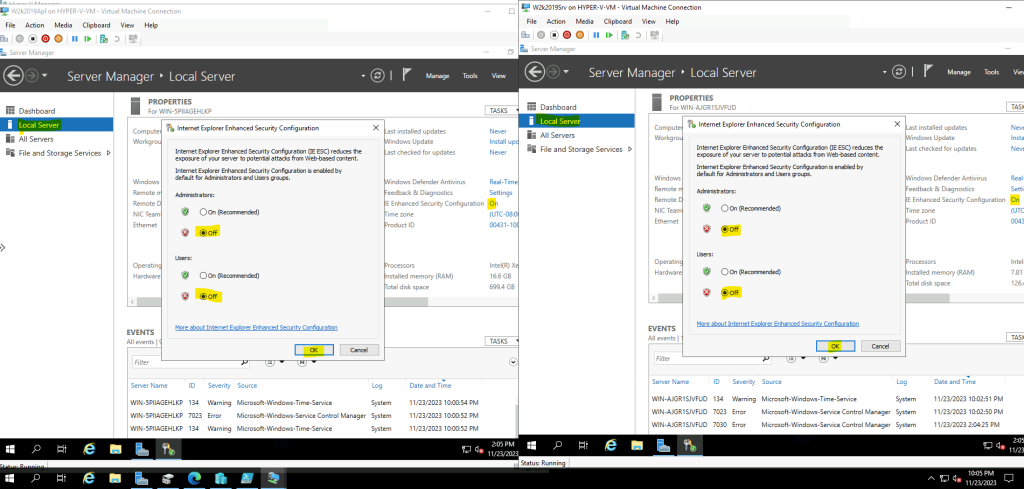Viewport: 1024px width, 489px height.
Task: Click Turn Off icon in W2k2019Srv toolbar
Action: [x=554, y=35]
